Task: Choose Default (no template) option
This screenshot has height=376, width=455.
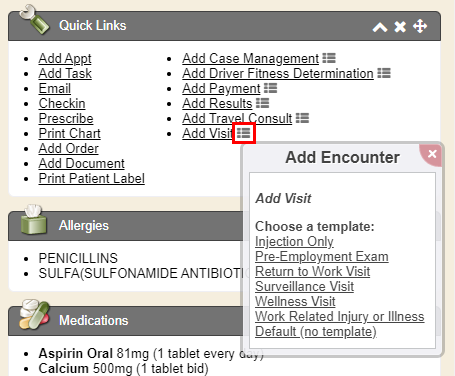Action: (x=316, y=332)
